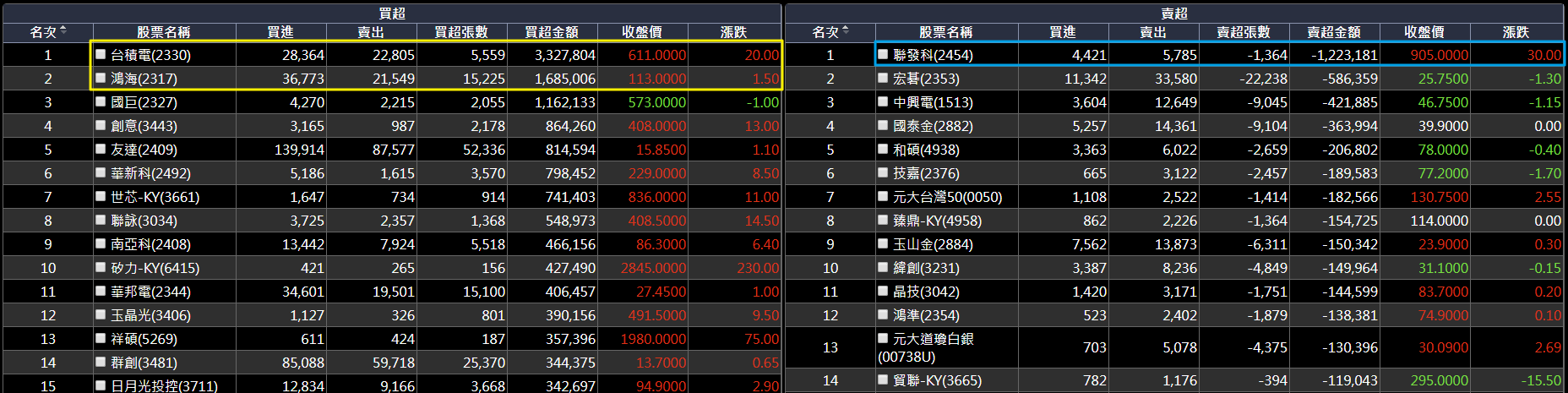Screen dimensions: 1568x393
Task: Tick the 玉山金(2884) row checkbox
Action: (x=883, y=243)
